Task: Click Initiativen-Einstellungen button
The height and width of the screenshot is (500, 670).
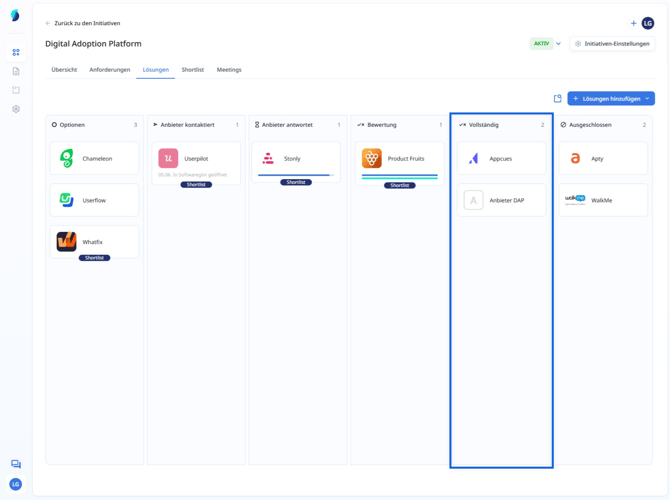Action: [612, 44]
